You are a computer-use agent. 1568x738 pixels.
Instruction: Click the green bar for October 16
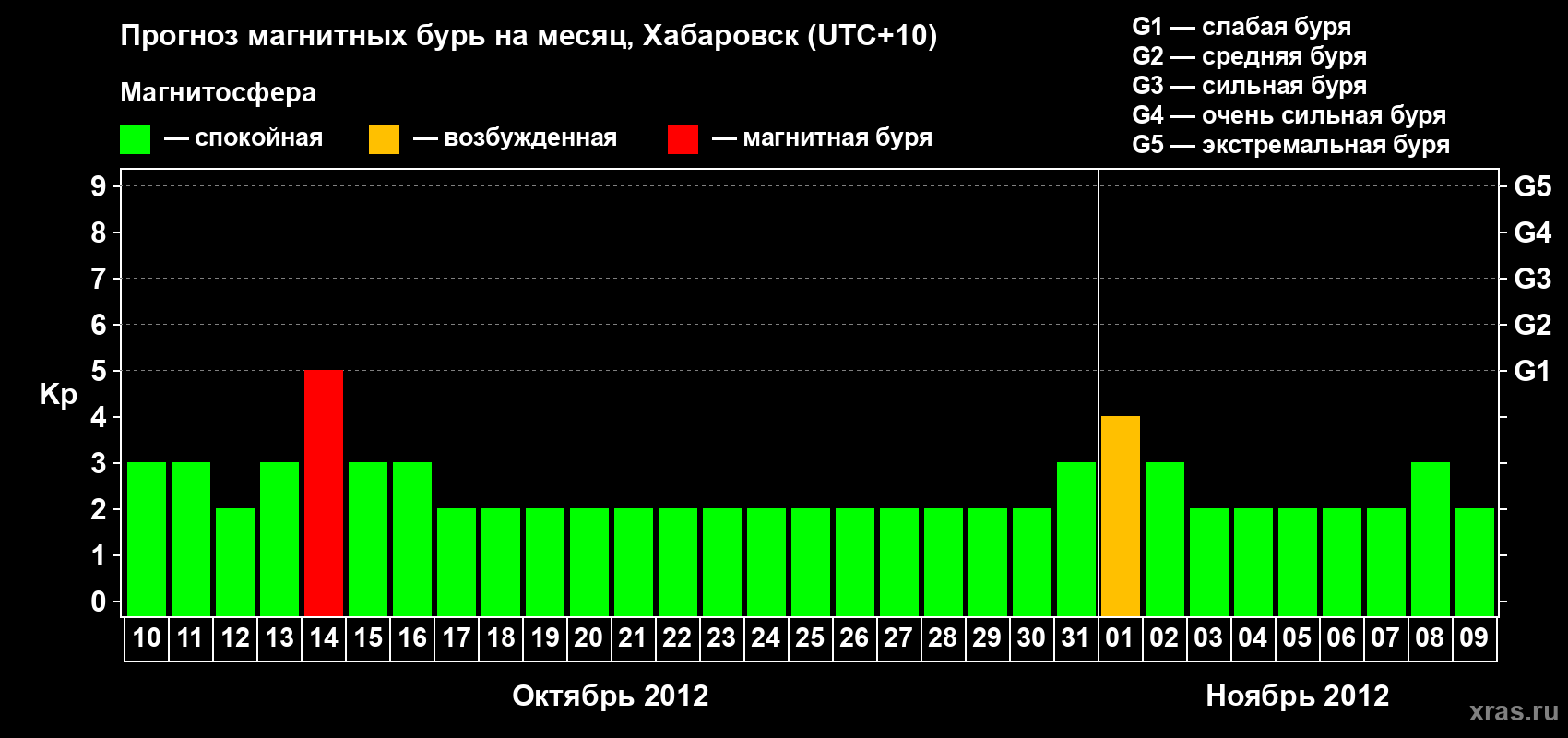412,539
